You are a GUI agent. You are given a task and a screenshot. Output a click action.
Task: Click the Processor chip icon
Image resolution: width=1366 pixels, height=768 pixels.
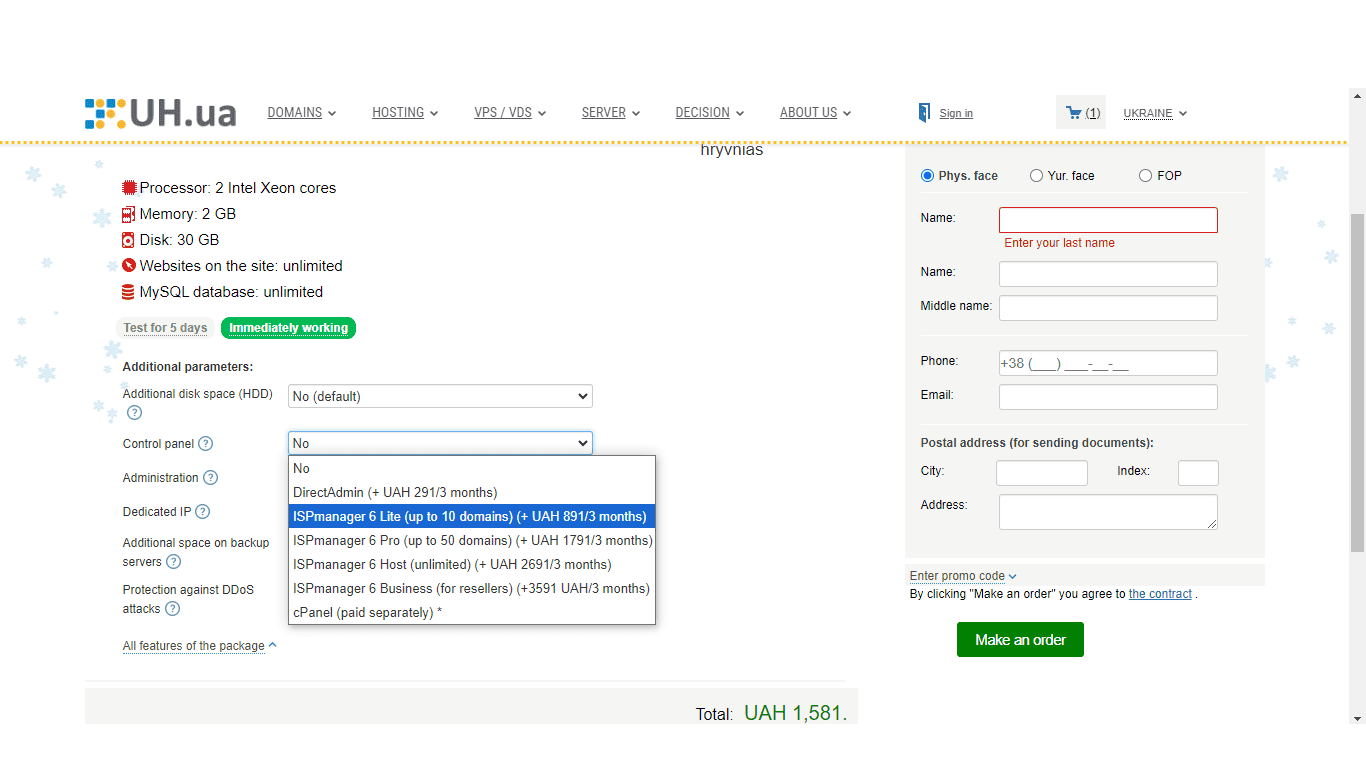click(128, 188)
